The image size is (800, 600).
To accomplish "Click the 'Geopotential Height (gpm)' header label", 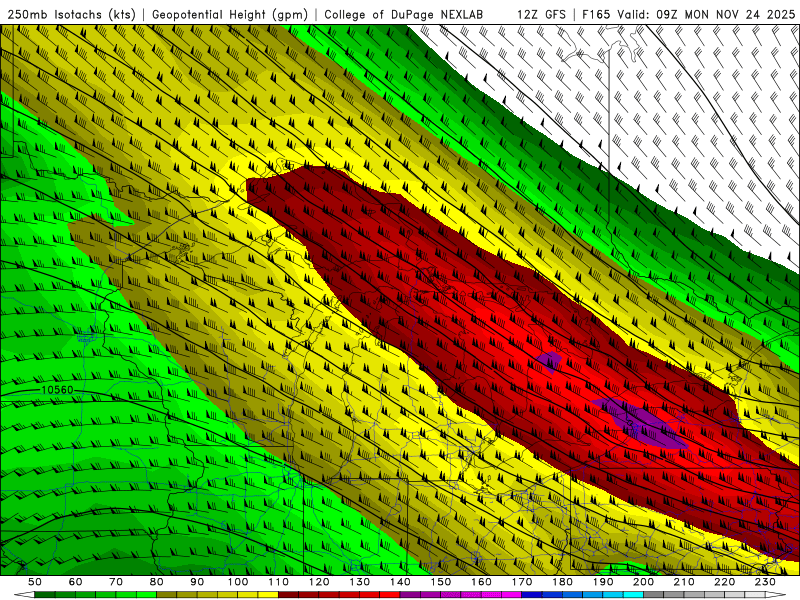I will point(230,14).
